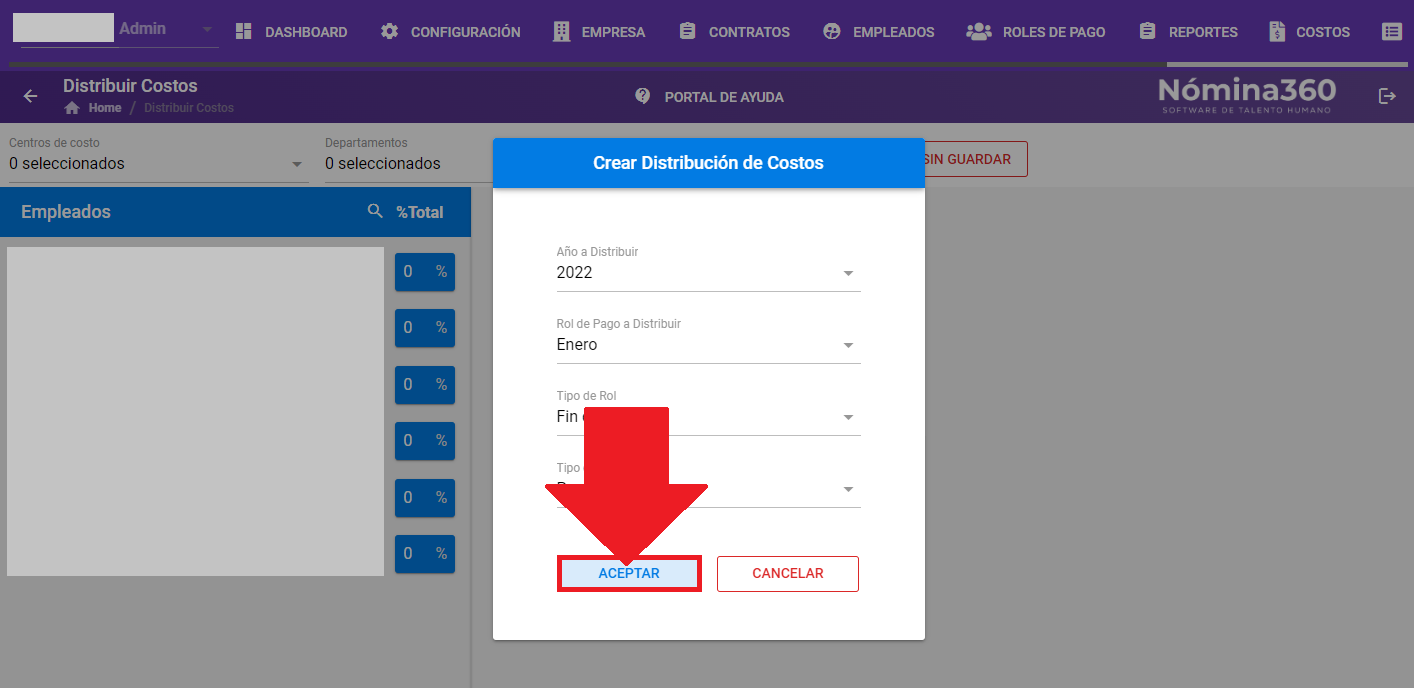Click the Empleados face icon

(x=831, y=32)
